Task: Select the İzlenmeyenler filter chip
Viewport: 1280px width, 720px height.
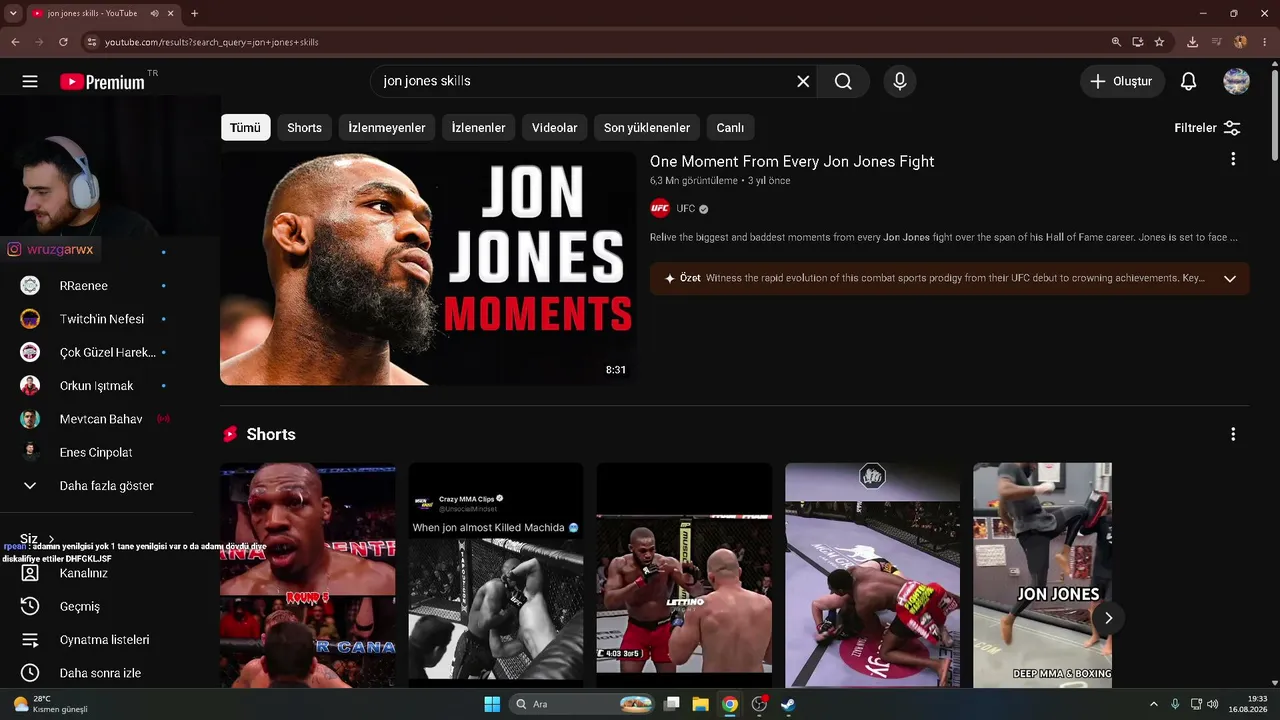Action: click(x=387, y=128)
